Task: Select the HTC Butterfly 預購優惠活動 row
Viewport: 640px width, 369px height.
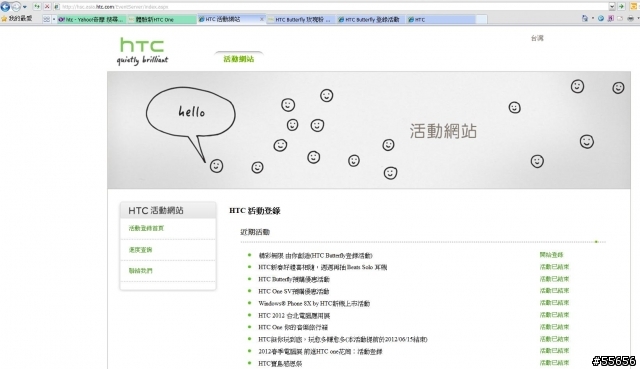Action: pyautogui.click(x=294, y=279)
